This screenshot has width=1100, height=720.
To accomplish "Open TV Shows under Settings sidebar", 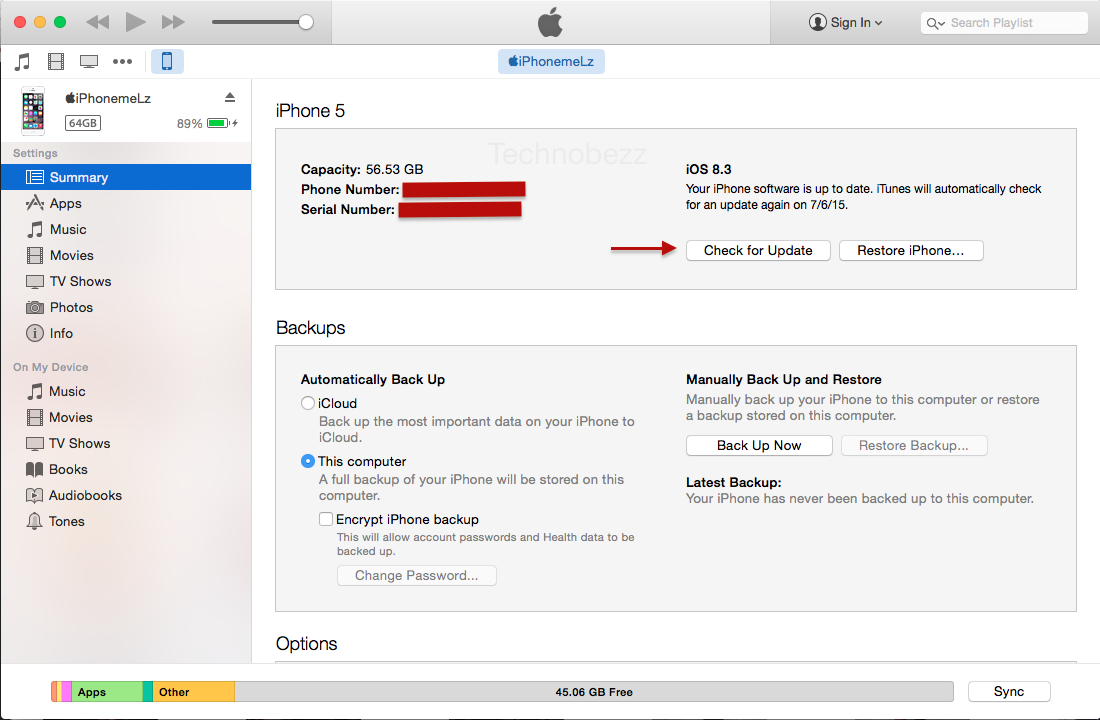I will click(x=126, y=281).
